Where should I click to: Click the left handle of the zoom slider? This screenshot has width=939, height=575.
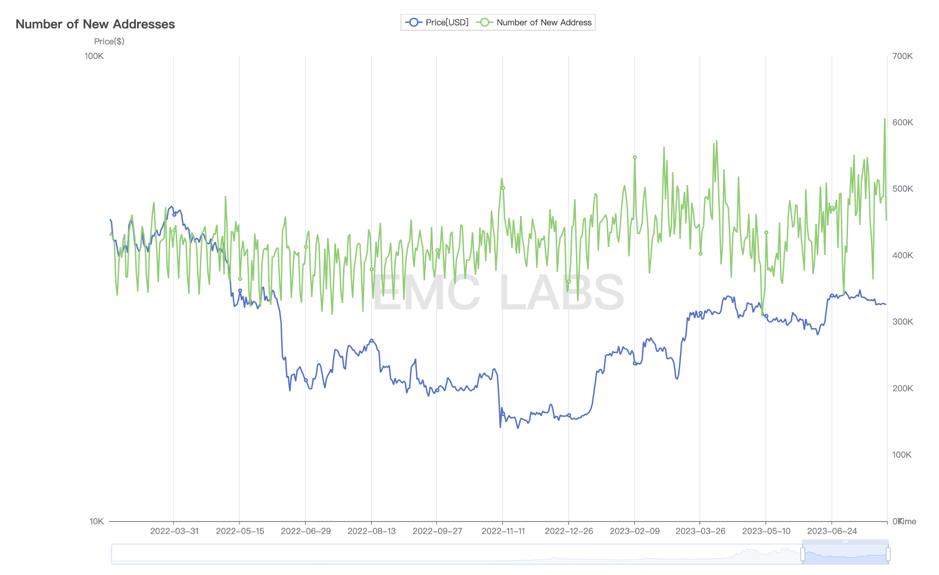802,553
